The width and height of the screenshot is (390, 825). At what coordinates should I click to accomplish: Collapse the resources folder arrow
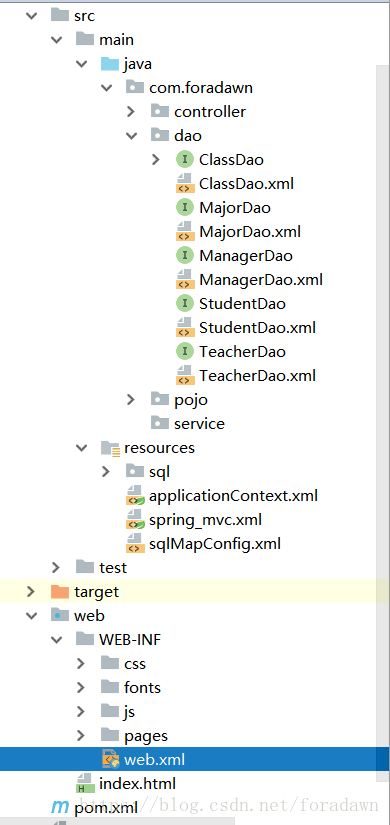pos(82,448)
